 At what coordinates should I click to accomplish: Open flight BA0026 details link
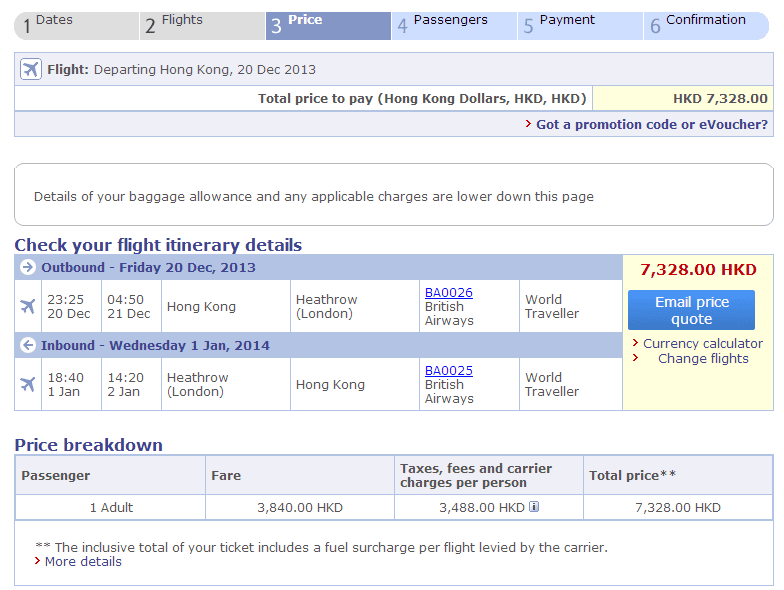(448, 293)
